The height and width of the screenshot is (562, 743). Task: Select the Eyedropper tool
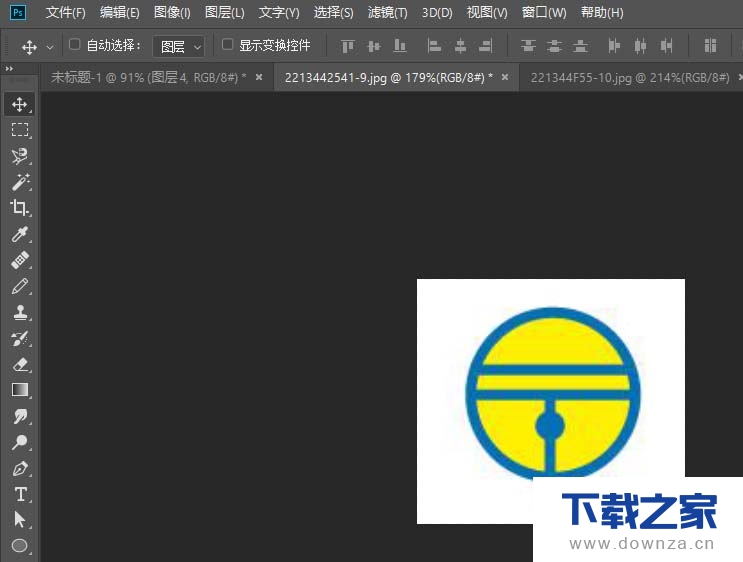[19, 234]
